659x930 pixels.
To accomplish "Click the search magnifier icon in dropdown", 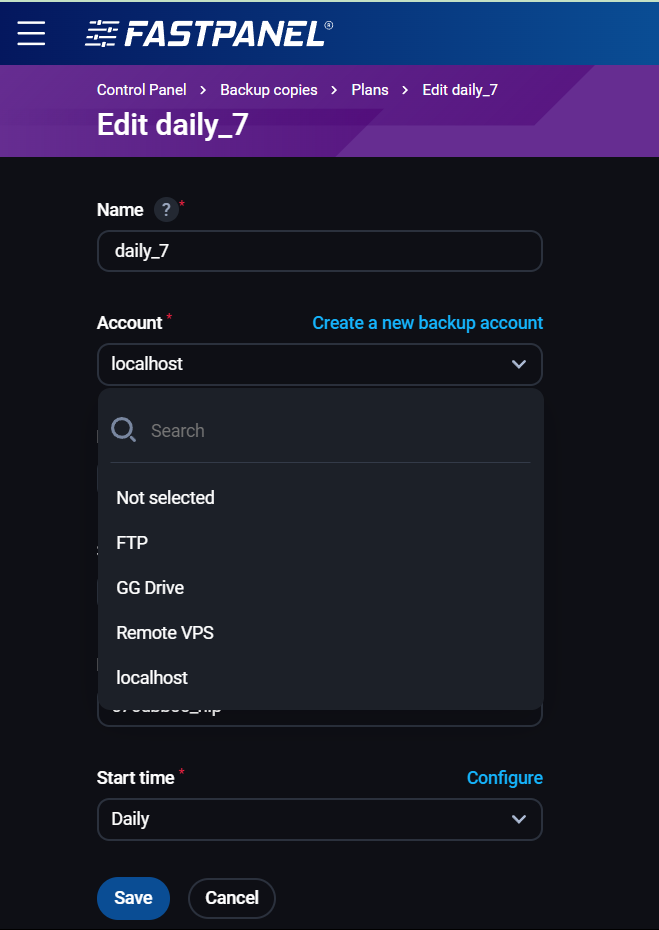I will click(x=124, y=430).
